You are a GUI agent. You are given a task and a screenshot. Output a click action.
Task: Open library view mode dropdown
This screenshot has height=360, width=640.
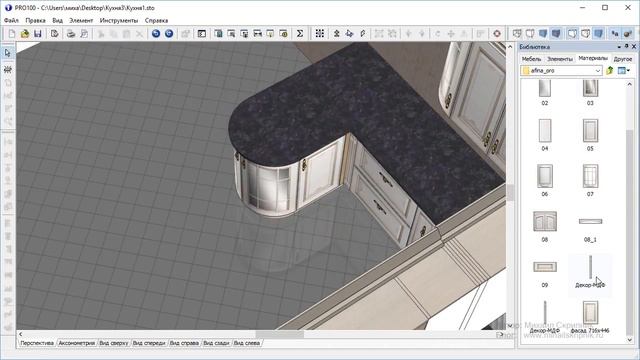(x=624, y=71)
